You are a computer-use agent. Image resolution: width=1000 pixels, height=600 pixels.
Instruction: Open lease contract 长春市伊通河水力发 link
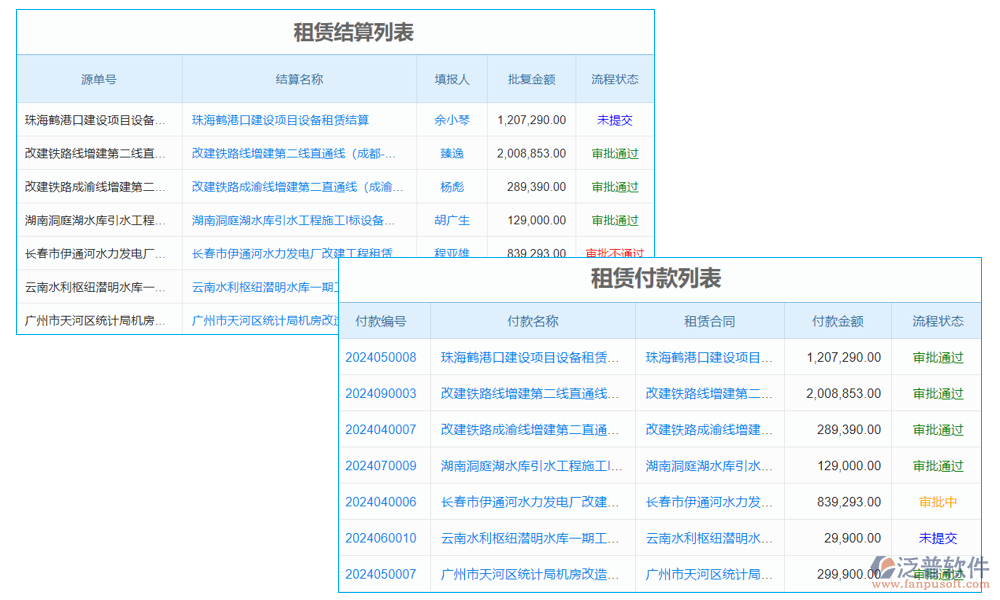click(709, 501)
